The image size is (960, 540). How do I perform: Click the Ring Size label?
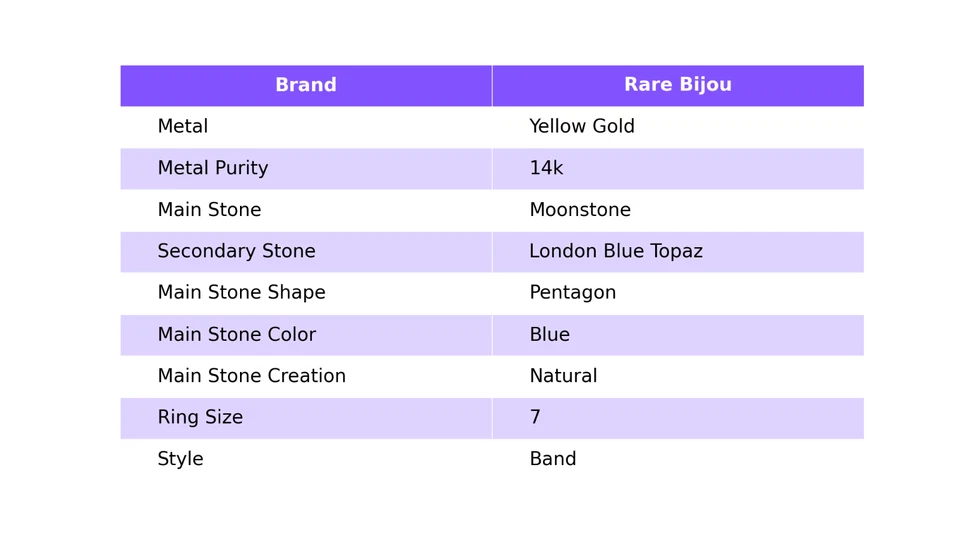pyautogui.click(x=200, y=418)
